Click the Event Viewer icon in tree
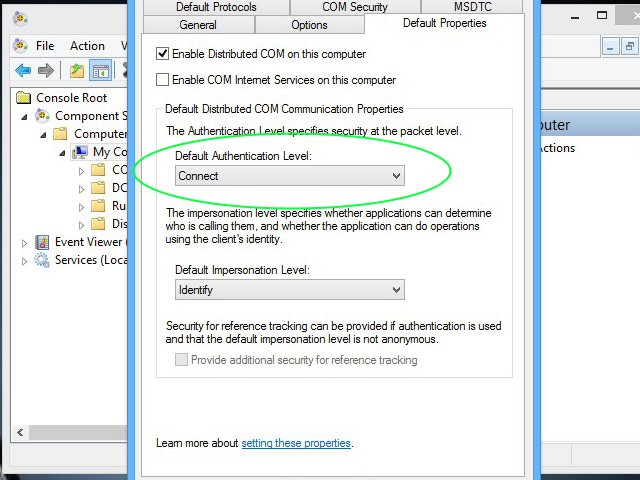 [42, 242]
